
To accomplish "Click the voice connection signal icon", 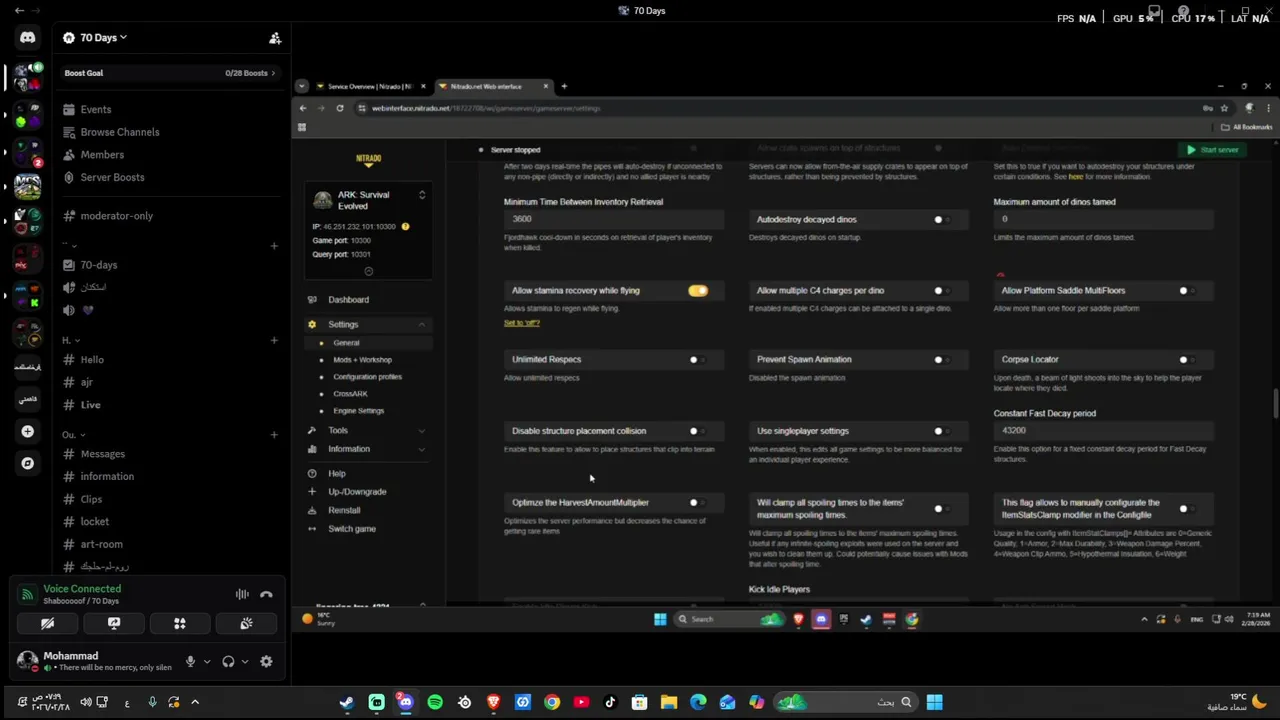I will (x=27, y=594).
